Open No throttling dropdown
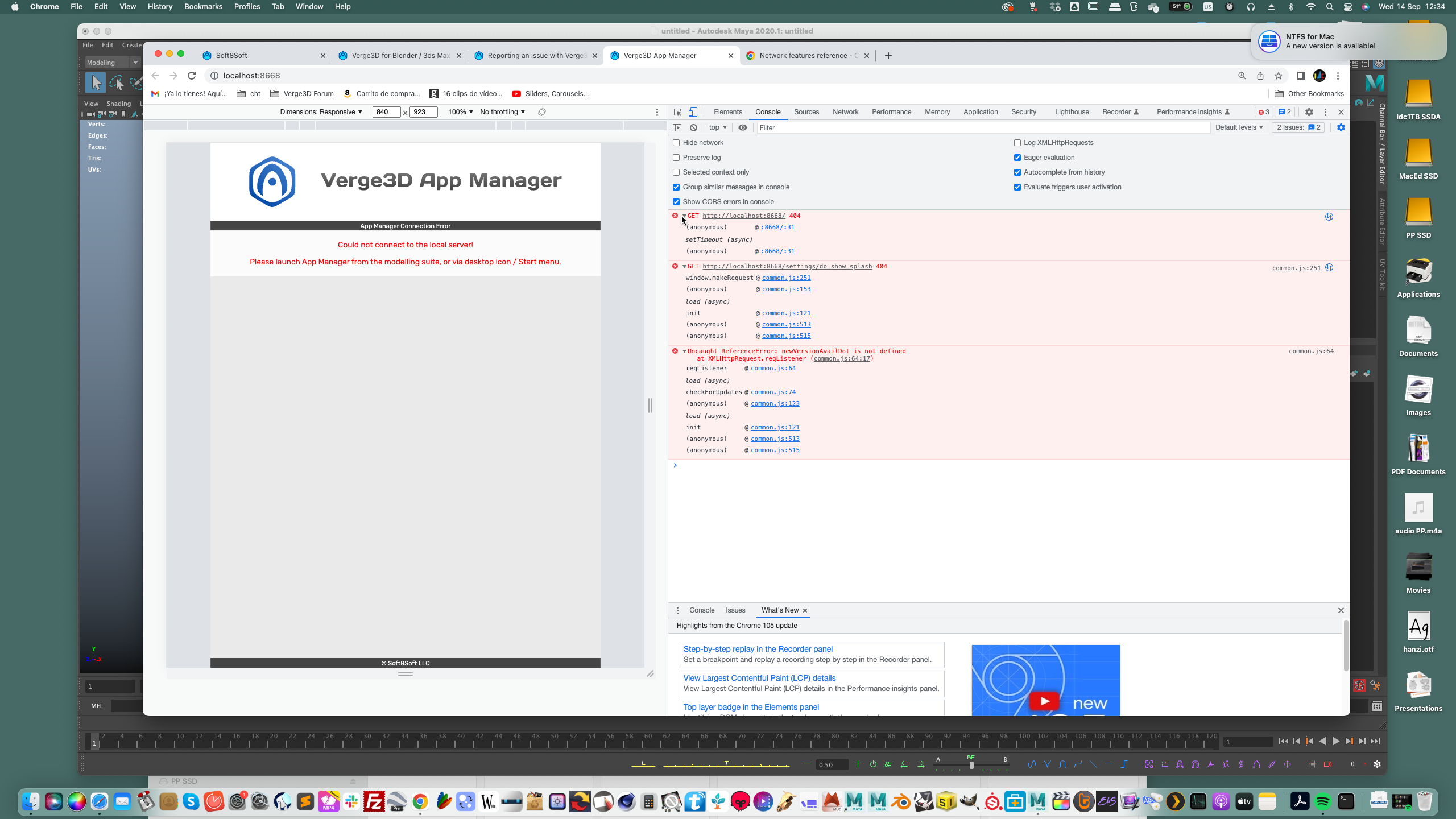Image resolution: width=1456 pixels, height=819 pixels. pos(503,112)
